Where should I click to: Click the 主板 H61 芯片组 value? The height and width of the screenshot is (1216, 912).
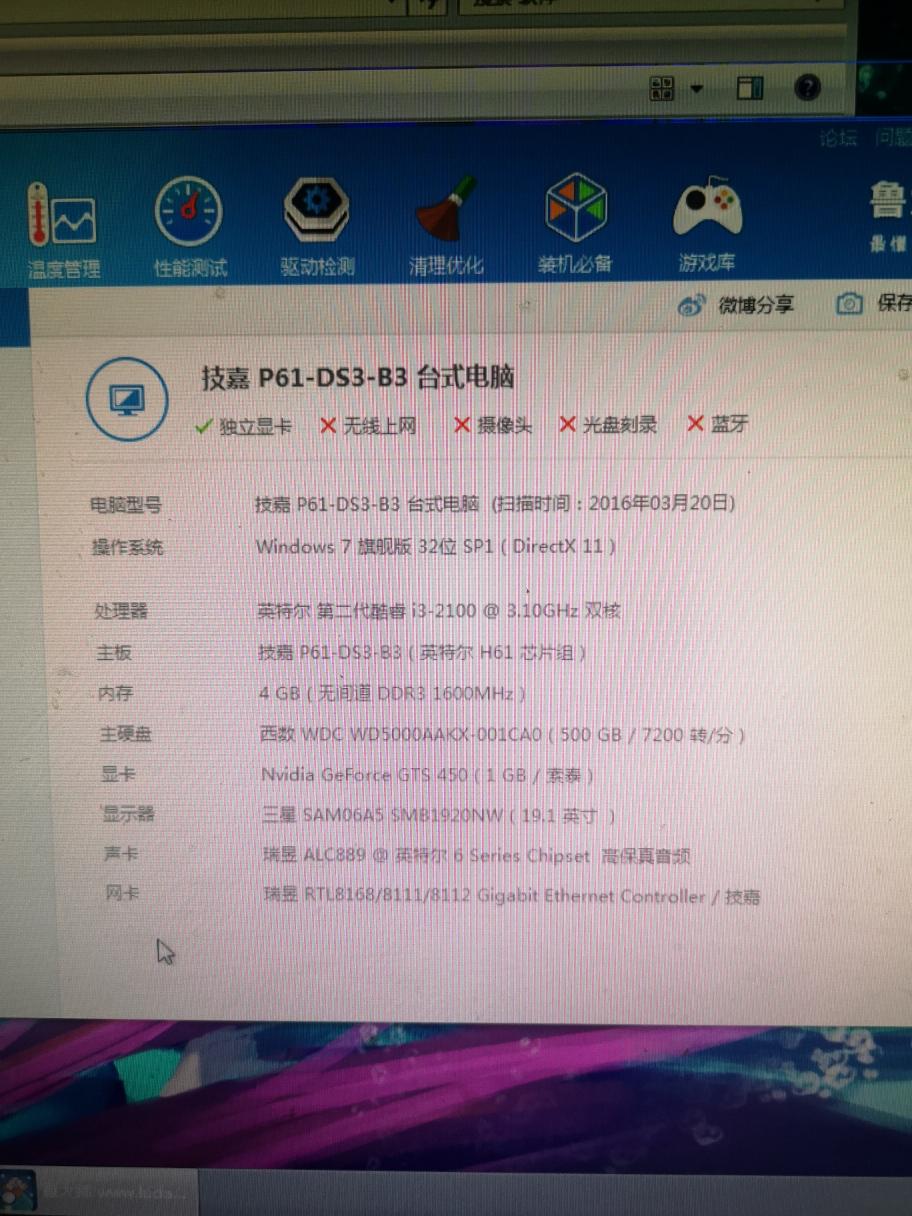[422, 653]
